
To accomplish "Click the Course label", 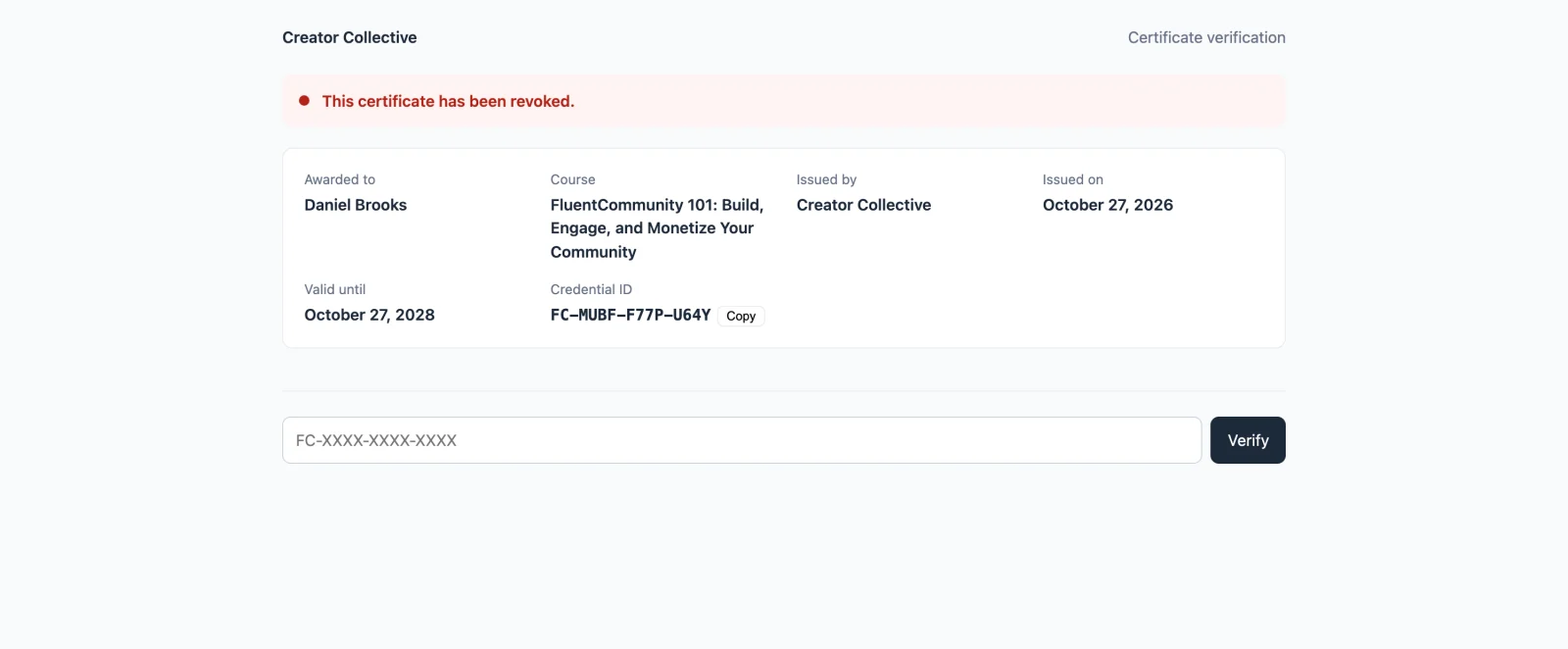I will point(573,179).
